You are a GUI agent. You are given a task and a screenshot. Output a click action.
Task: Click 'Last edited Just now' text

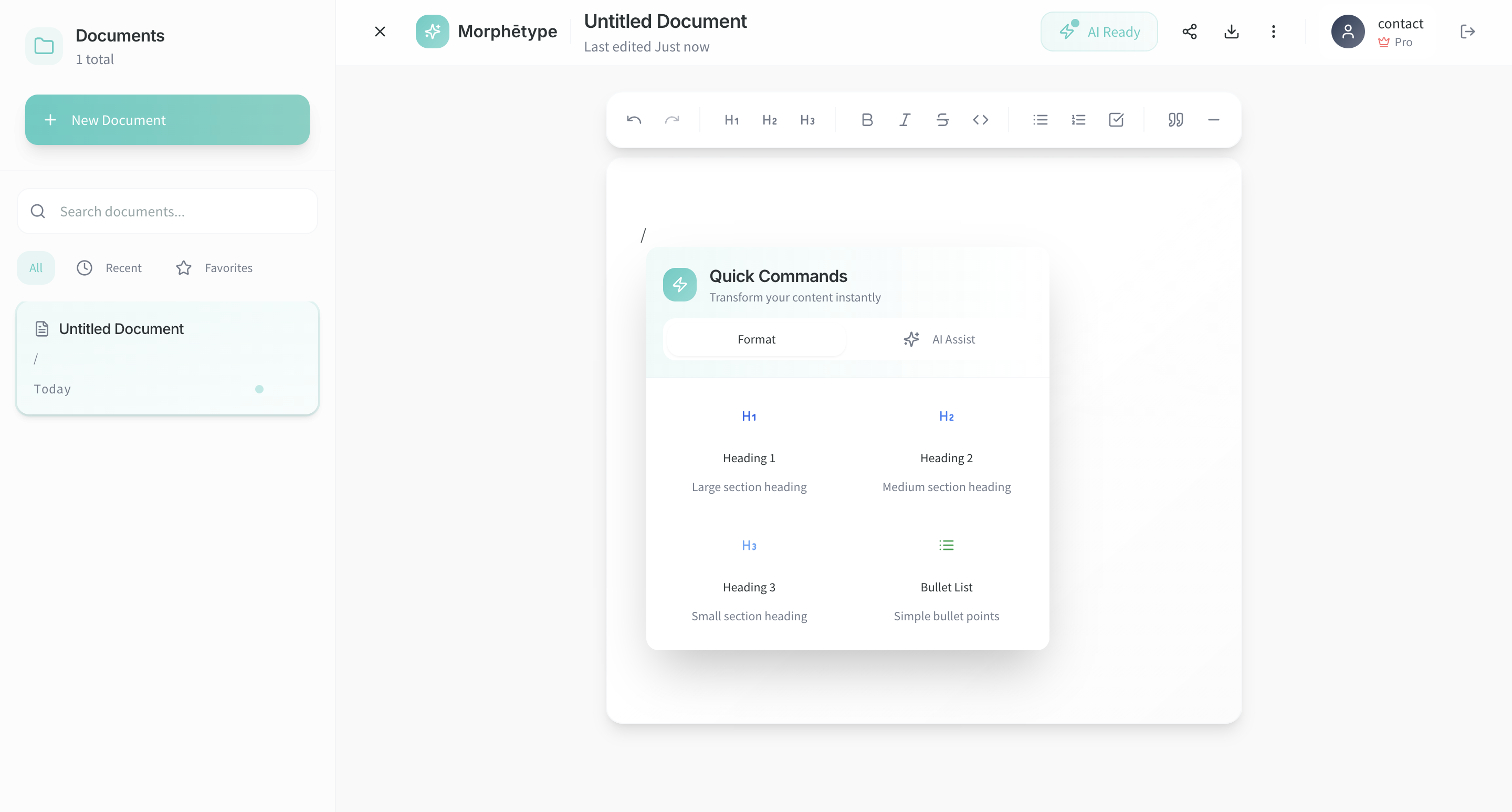646,46
